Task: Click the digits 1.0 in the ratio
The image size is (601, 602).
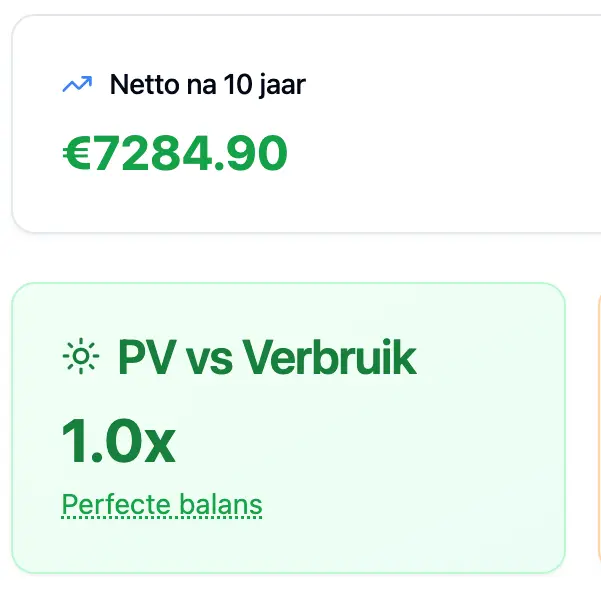Action: tap(100, 441)
